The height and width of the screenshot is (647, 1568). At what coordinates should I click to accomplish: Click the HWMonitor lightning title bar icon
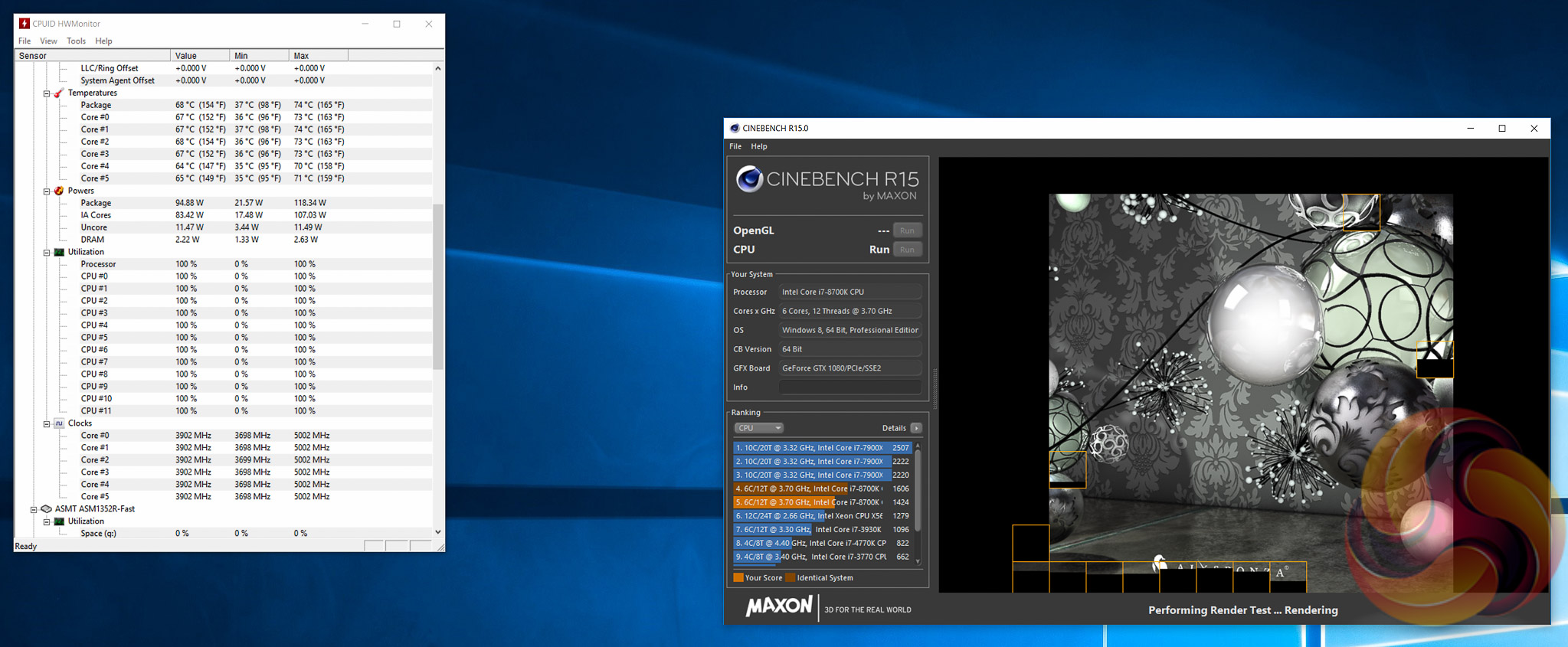point(24,24)
